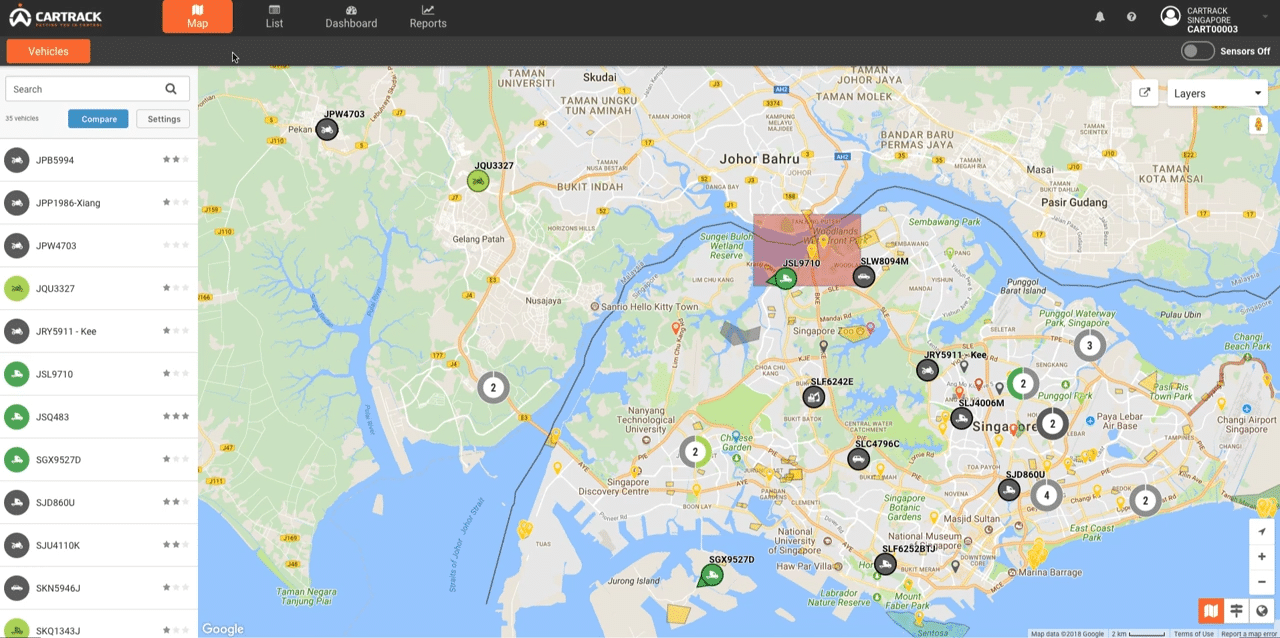
Task: Enable the Sensors toggle
Action: [1197, 50]
